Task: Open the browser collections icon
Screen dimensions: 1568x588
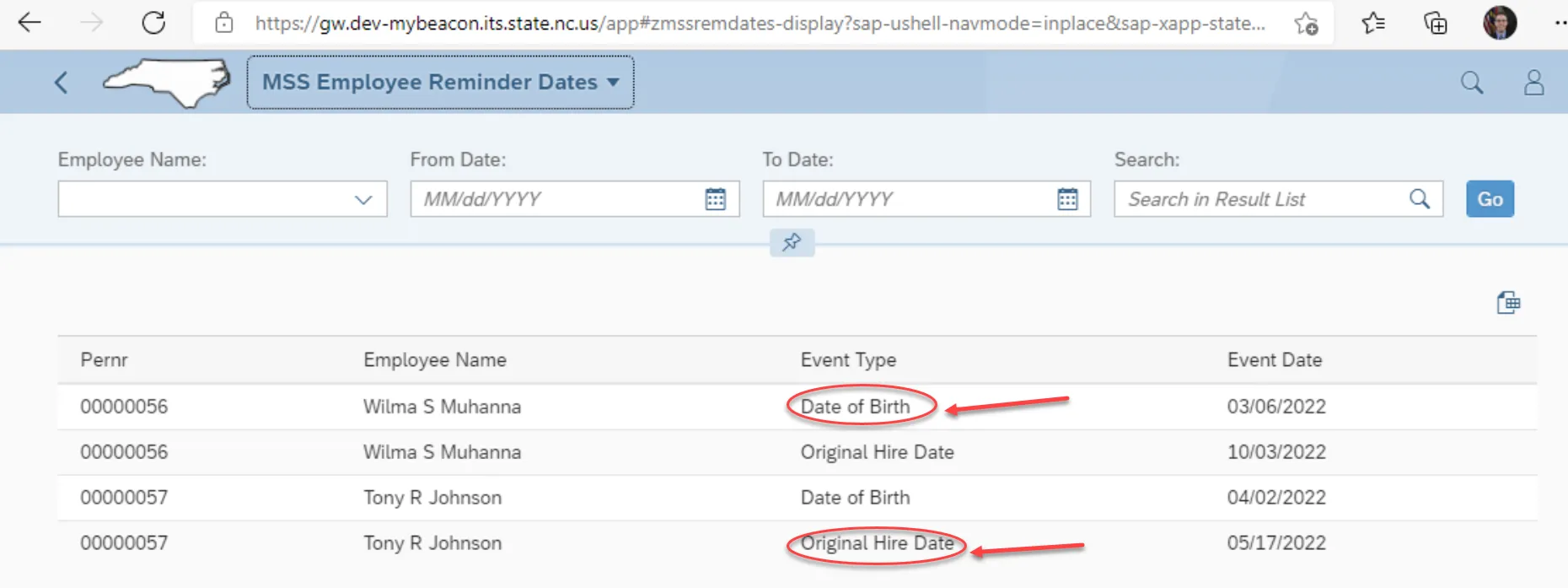Action: coord(1435,23)
